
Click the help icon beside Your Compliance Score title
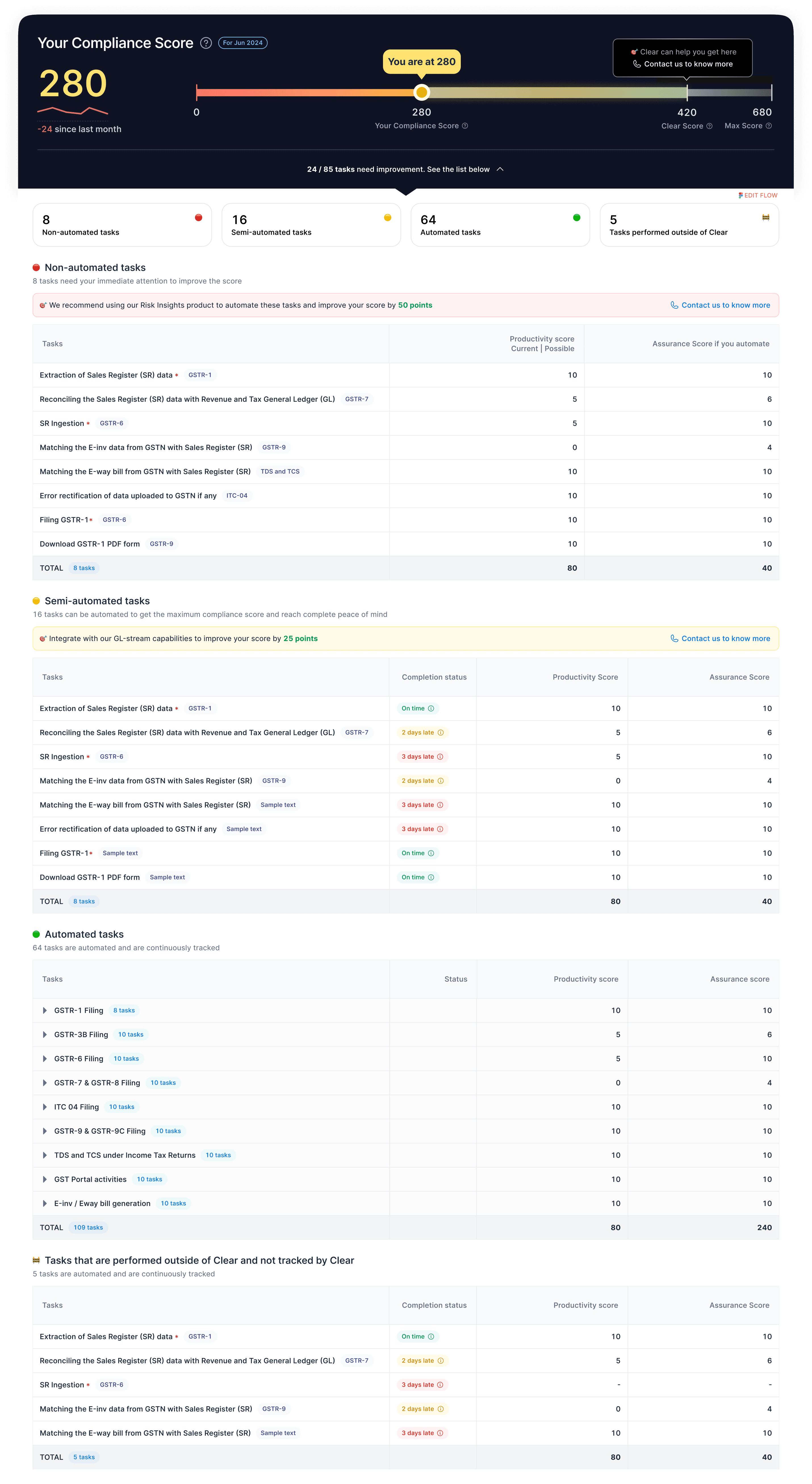tap(206, 43)
